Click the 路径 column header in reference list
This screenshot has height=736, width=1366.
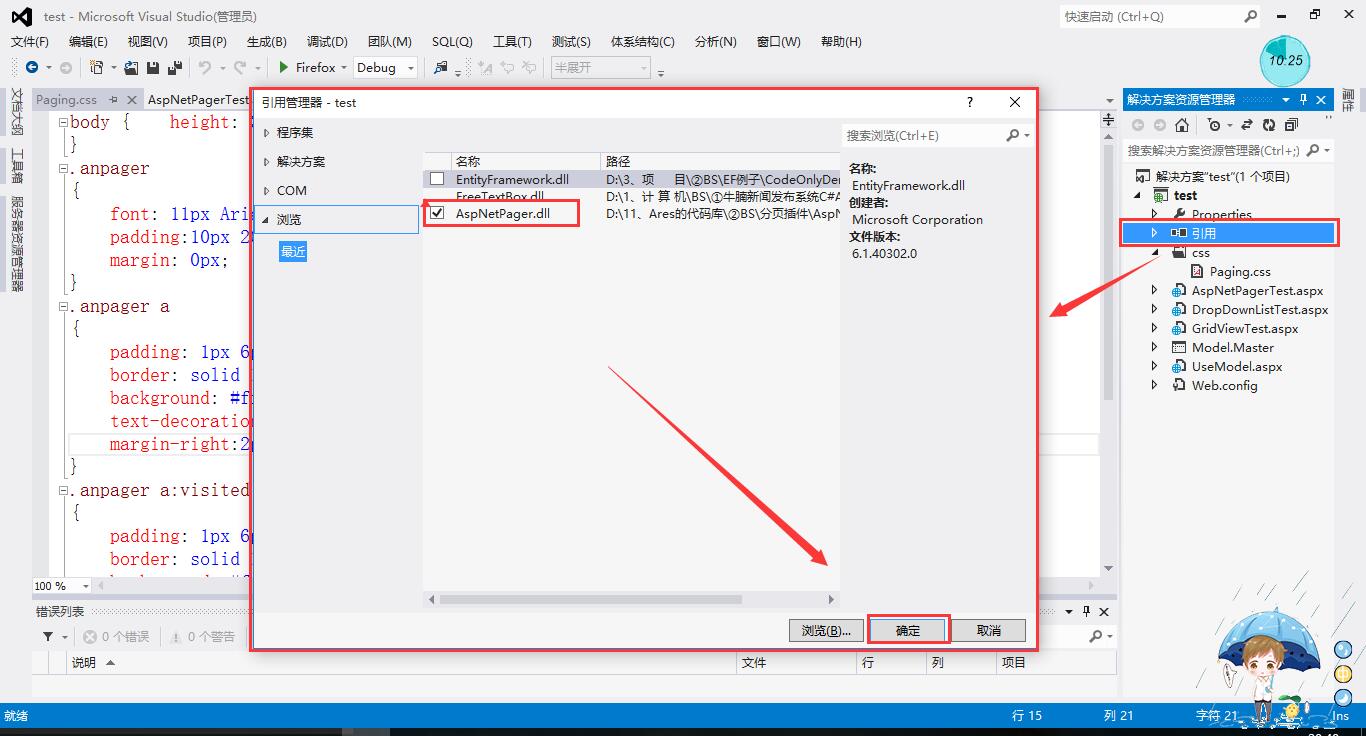coord(720,161)
